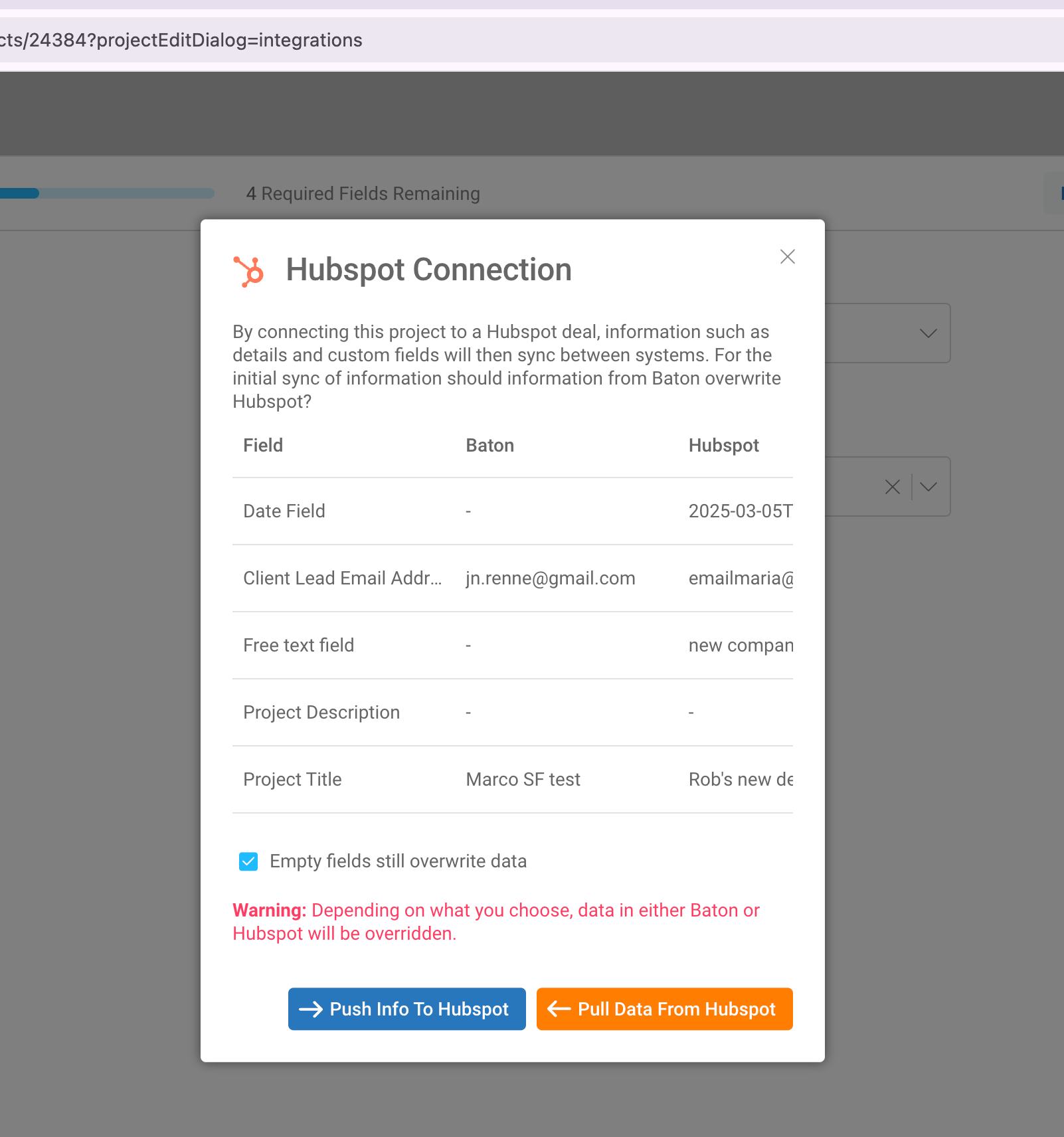Select the Hubspot column header
1064x1137 pixels.
point(724,445)
